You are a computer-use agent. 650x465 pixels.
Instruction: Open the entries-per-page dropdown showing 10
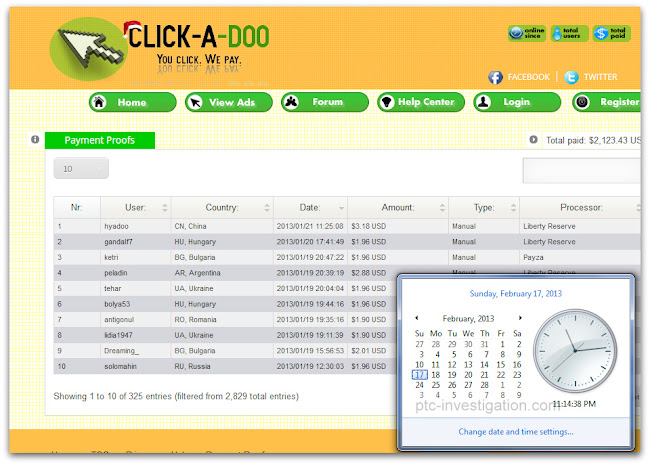coord(81,168)
